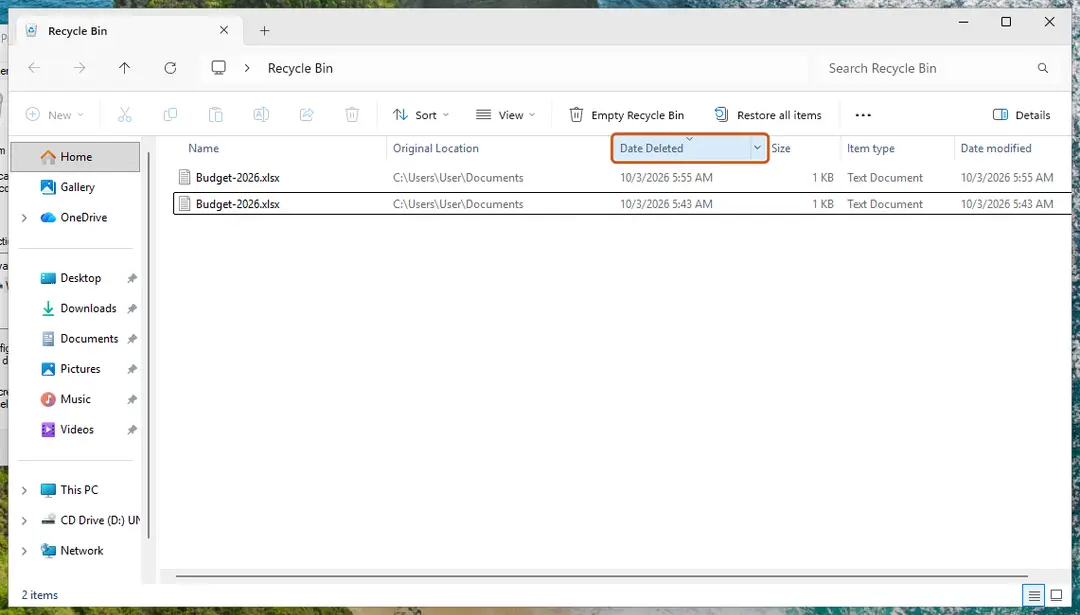Open a new tab with plus
Viewport: 1080px width, 615px height.
point(264,30)
